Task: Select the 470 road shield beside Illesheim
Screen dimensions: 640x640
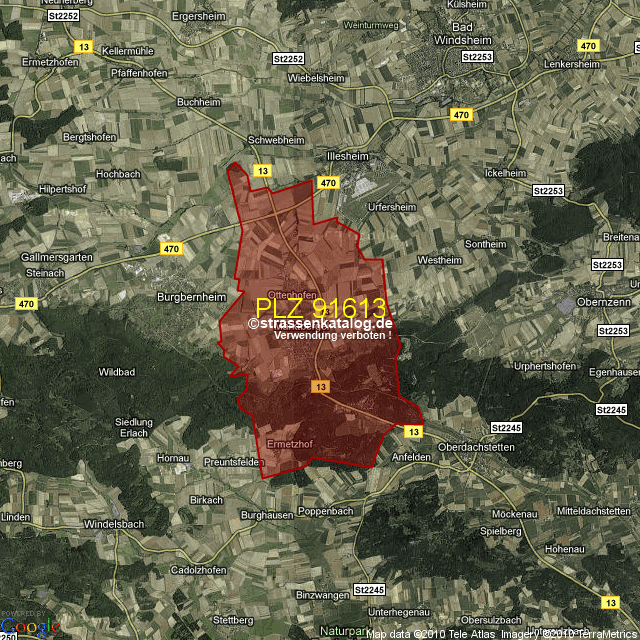Action: point(328,183)
